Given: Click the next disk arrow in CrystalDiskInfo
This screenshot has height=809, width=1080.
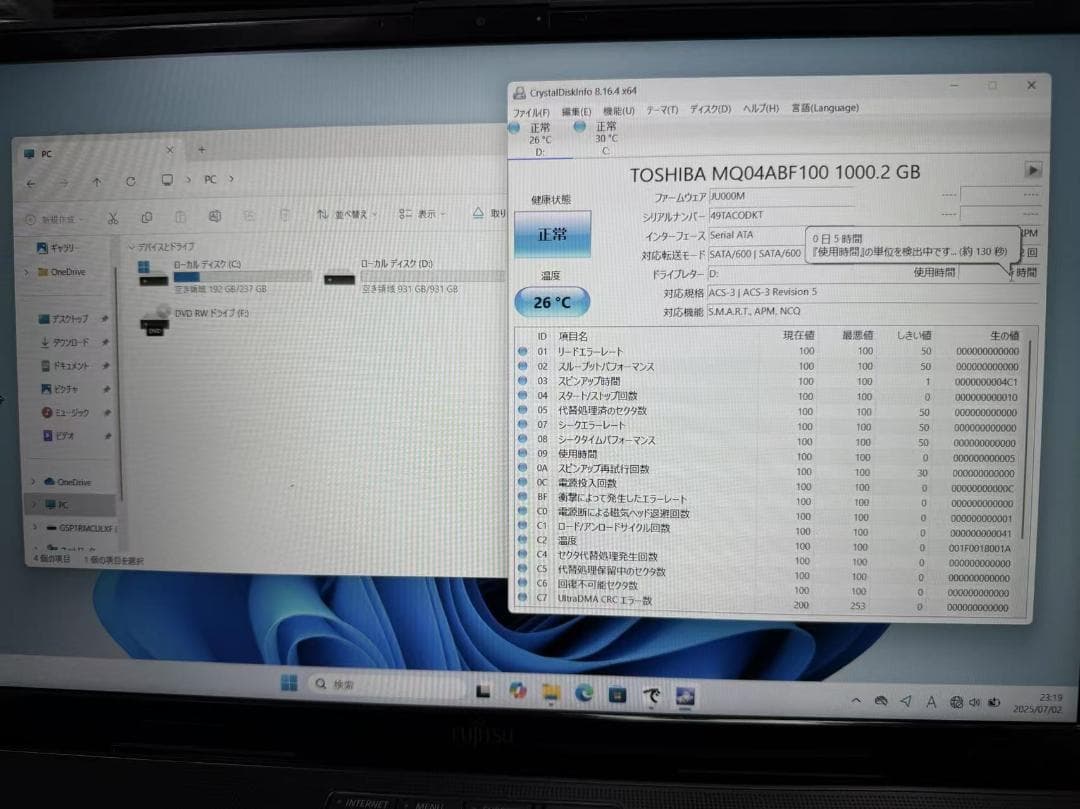Looking at the screenshot, I should tap(1031, 170).
